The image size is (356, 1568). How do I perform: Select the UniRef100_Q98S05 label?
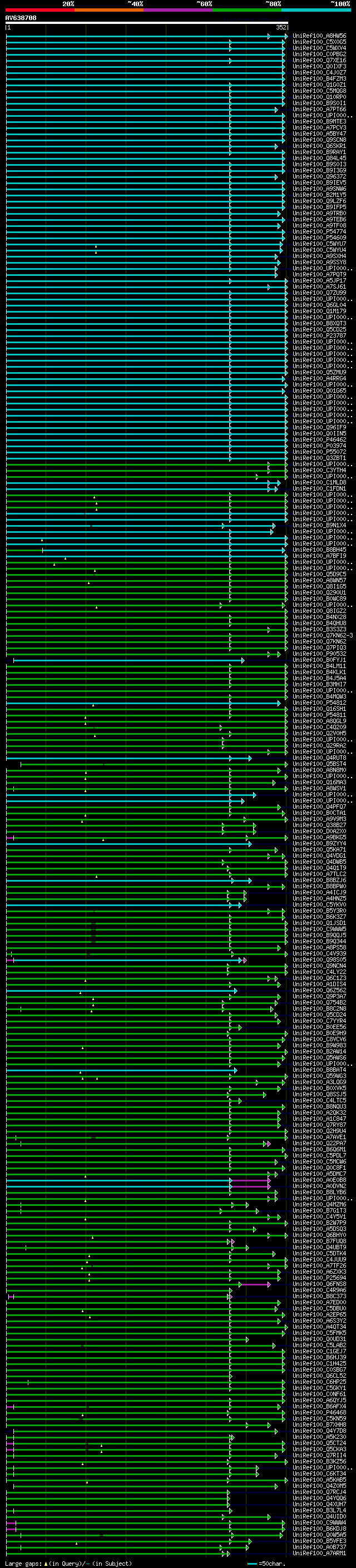pyautogui.click(x=319, y=960)
